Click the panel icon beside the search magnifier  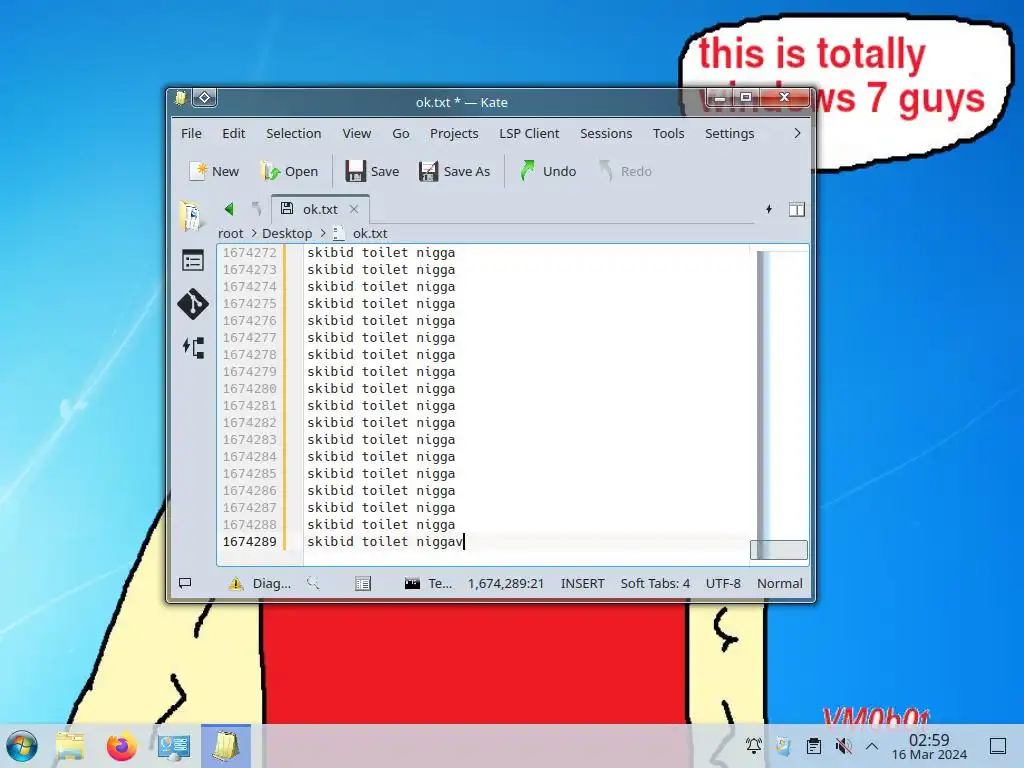(x=362, y=583)
